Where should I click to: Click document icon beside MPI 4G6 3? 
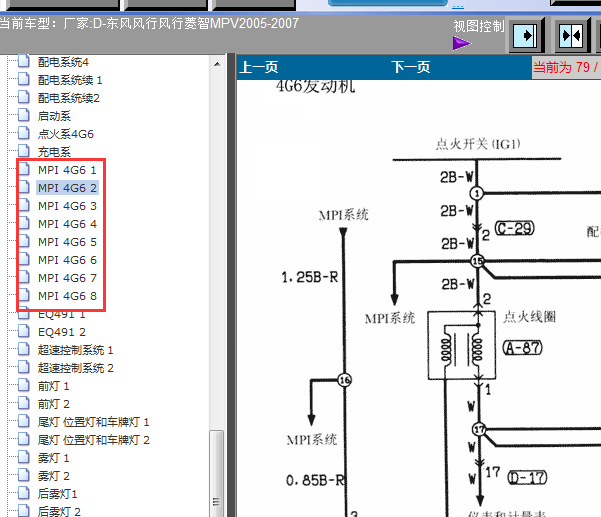pyautogui.click(x=24, y=205)
